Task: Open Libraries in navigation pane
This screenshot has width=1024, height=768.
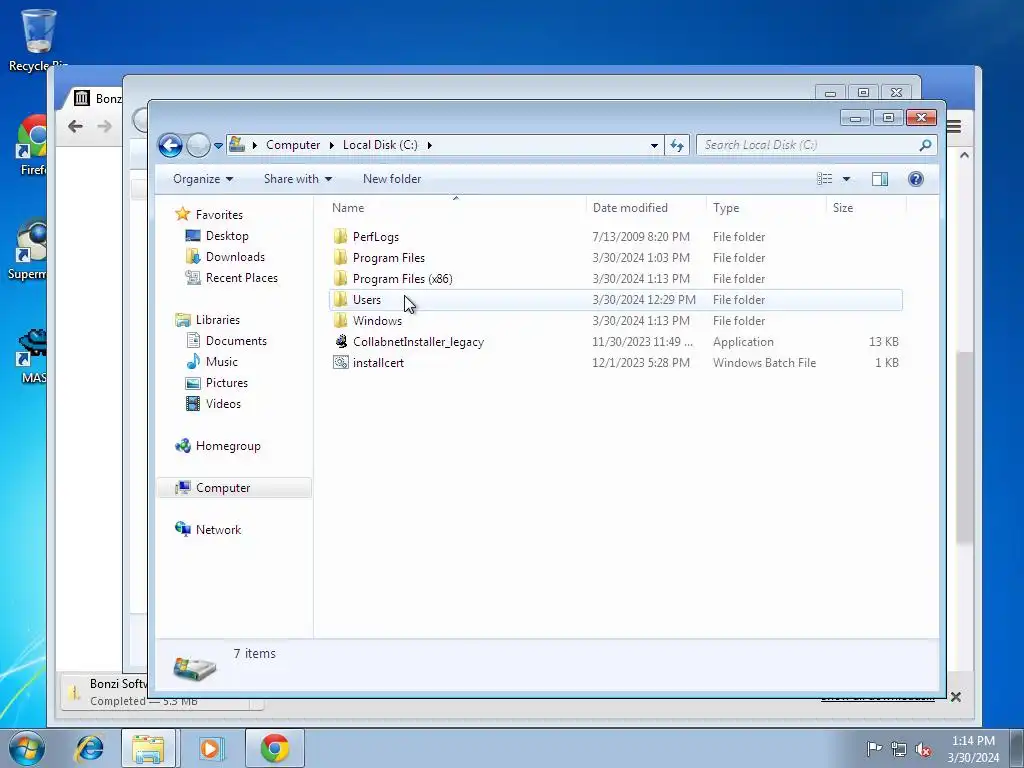Action: point(217,320)
